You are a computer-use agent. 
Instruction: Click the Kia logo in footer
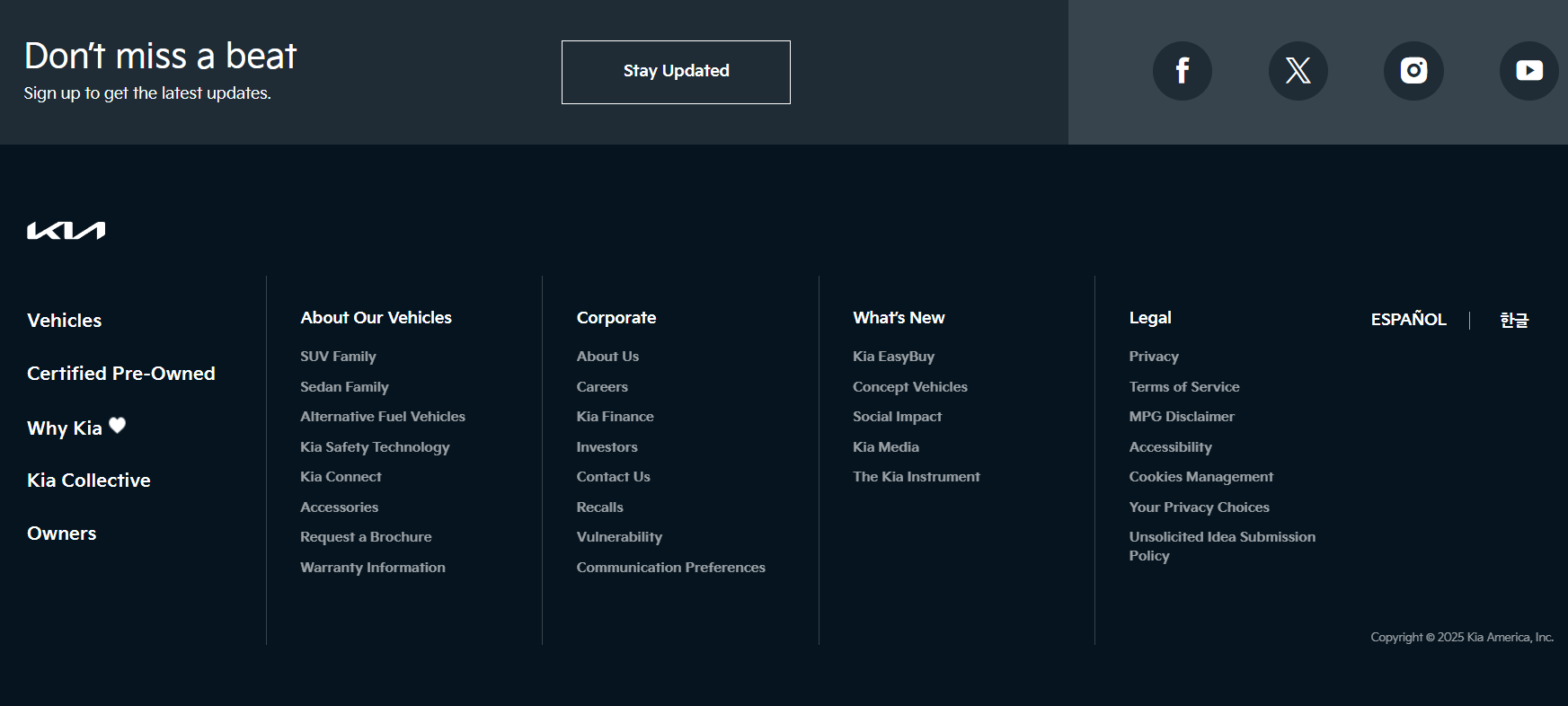click(x=66, y=231)
